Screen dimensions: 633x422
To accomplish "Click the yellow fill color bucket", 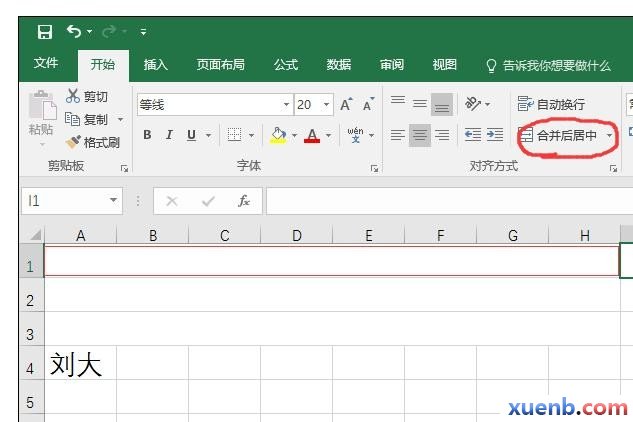I will pos(278,135).
